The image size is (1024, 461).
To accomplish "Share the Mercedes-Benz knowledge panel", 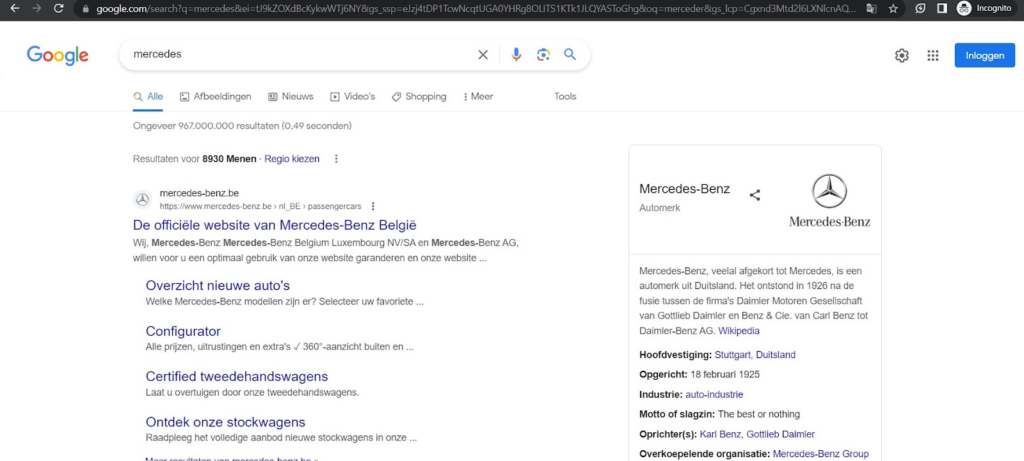I will click(x=755, y=195).
